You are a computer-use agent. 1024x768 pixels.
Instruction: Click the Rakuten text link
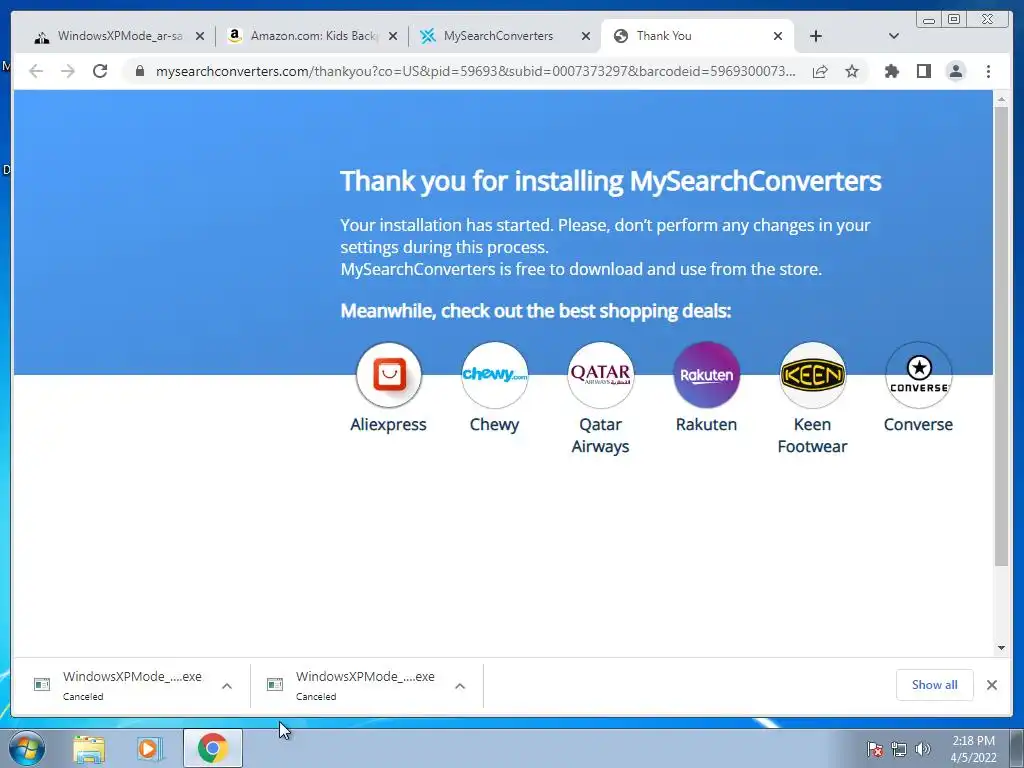(x=706, y=424)
